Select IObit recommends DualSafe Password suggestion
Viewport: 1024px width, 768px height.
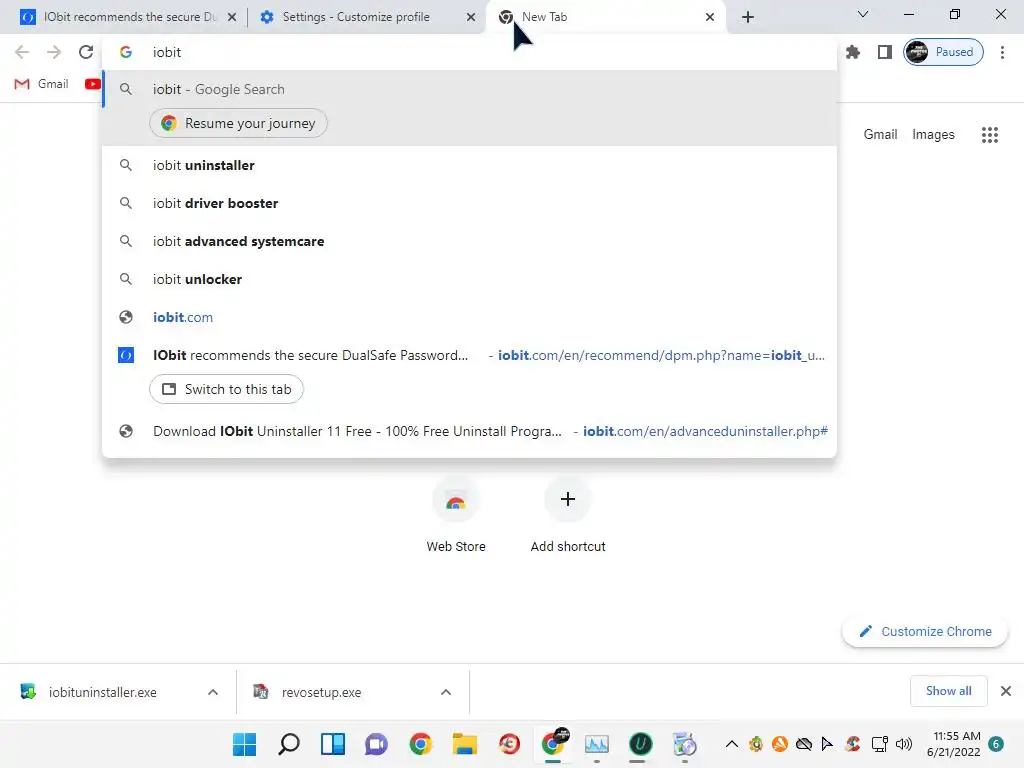[x=469, y=355]
